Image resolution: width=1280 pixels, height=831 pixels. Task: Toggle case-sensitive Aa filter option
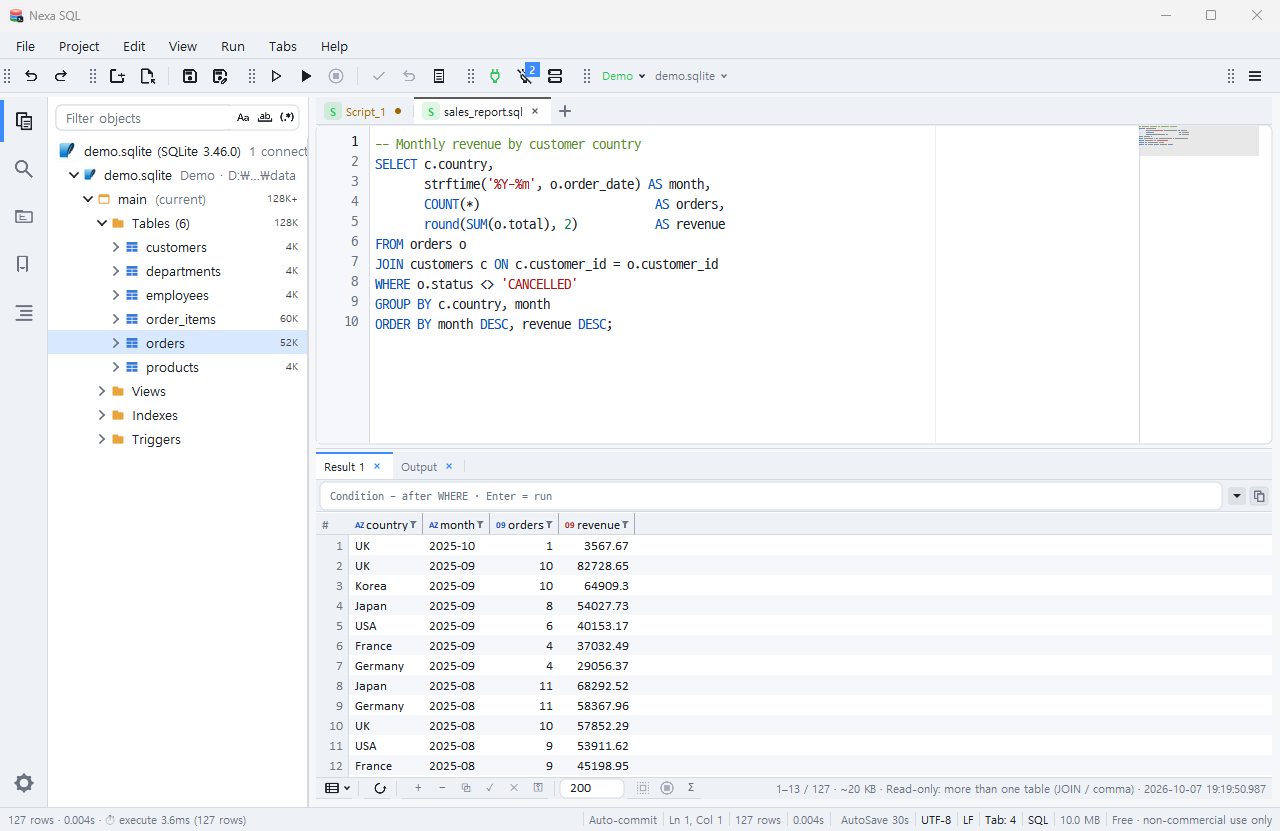point(243,118)
